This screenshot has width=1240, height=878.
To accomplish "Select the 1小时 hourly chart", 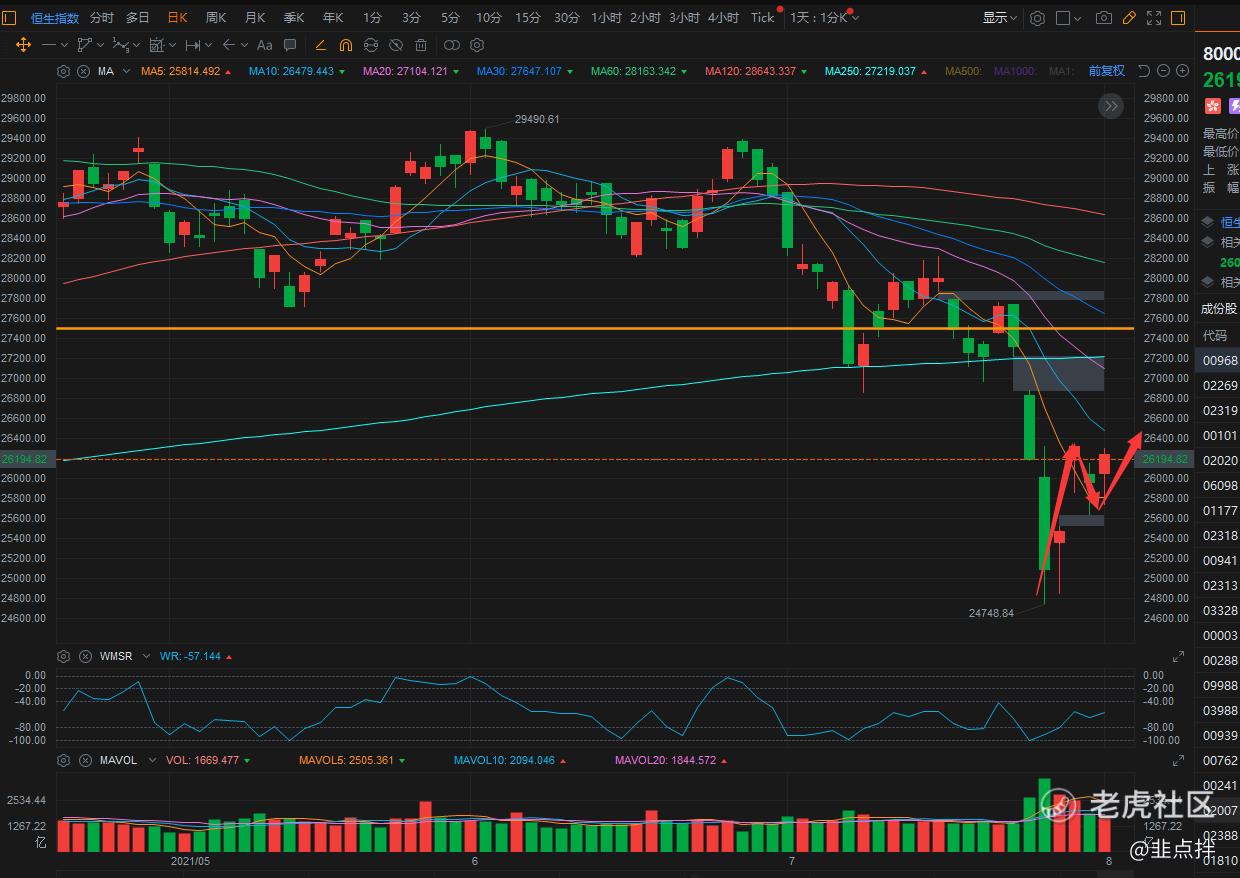I will 606,18.
